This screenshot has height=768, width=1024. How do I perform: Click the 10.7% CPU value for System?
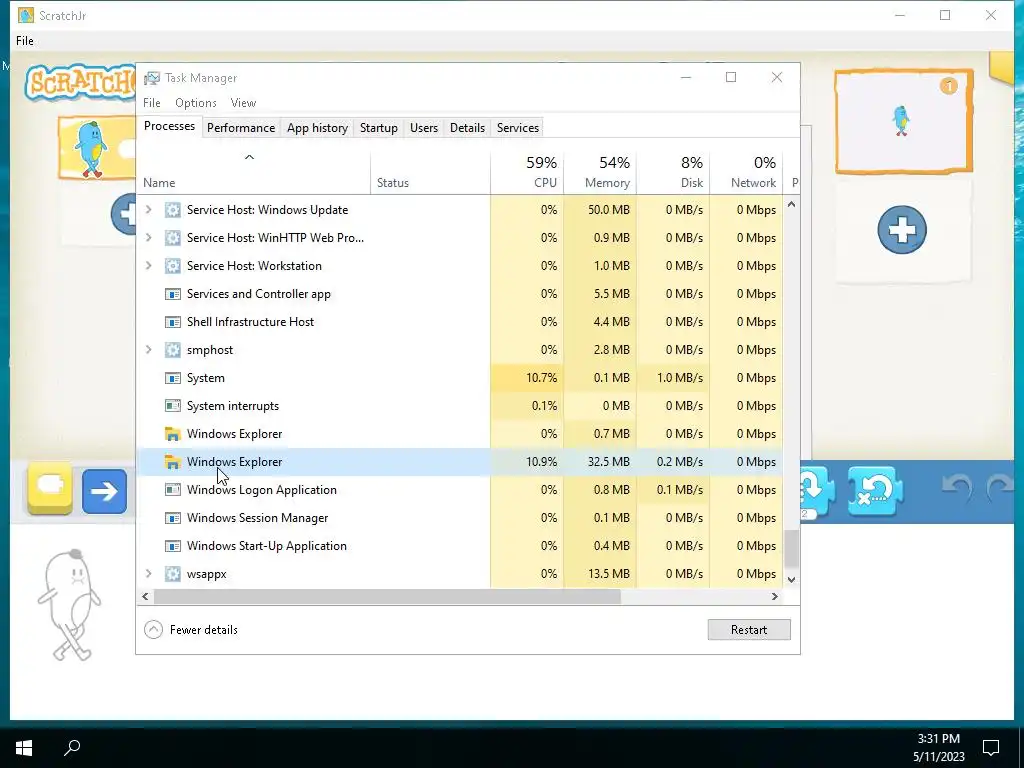coord(541,378)
